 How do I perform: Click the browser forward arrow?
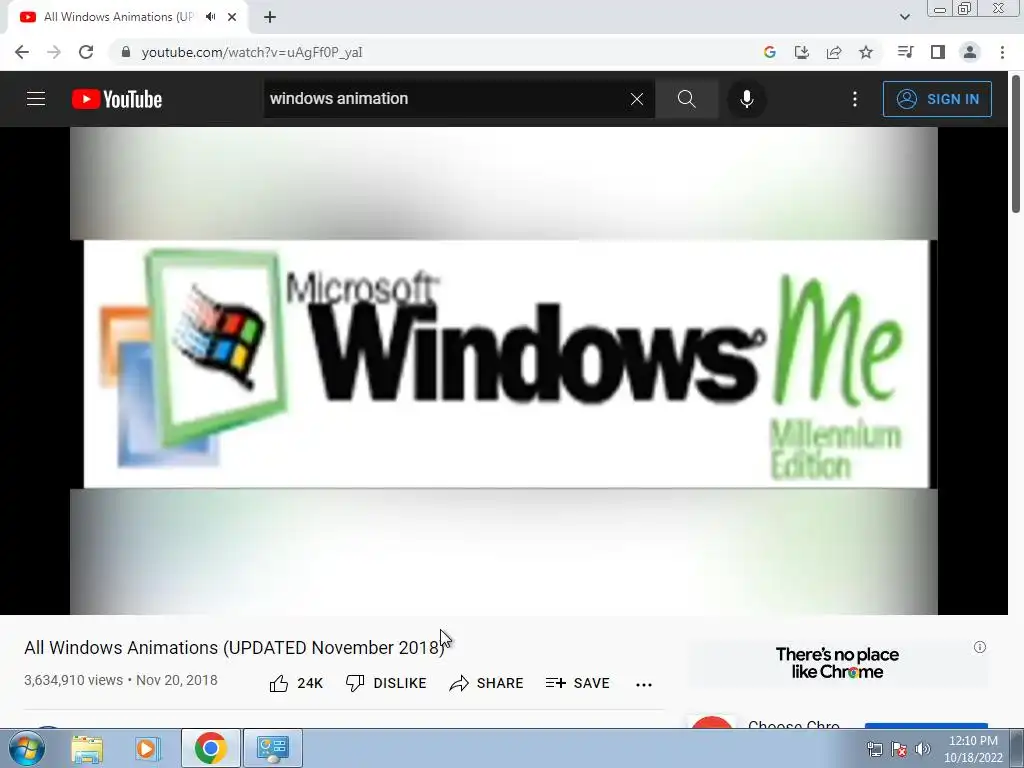point(54,52)
